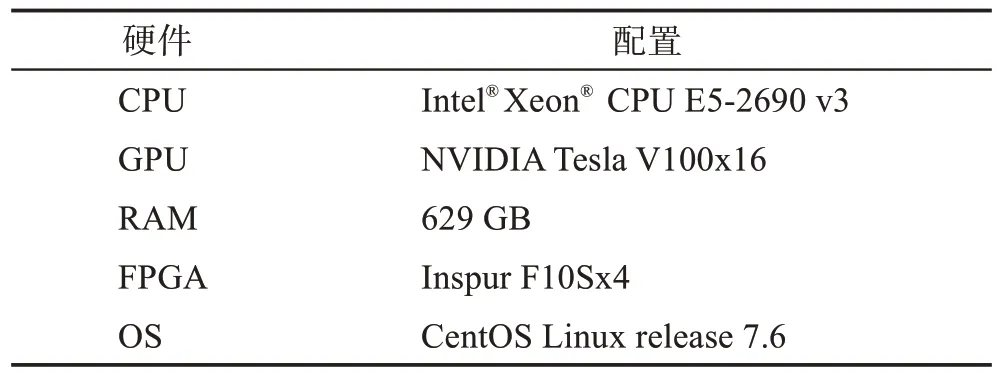Select the GPU row label
Viewport: 998px width, 376px height.
click(x=152, y=160)
